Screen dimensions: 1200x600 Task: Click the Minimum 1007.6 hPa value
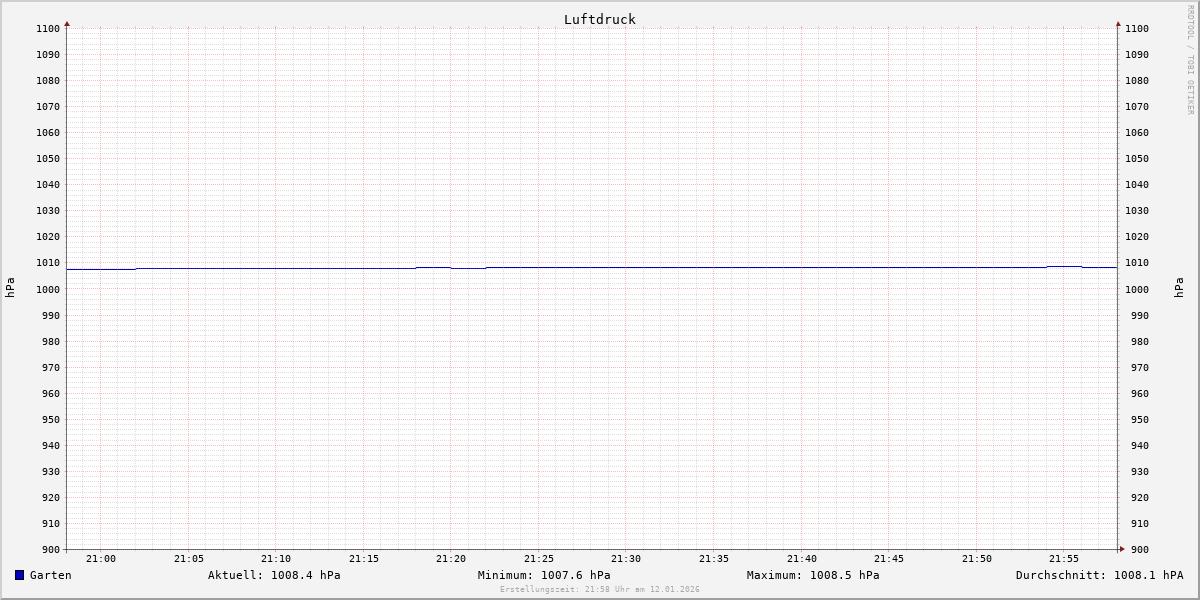pyautogui.click(x=543, y=575)
